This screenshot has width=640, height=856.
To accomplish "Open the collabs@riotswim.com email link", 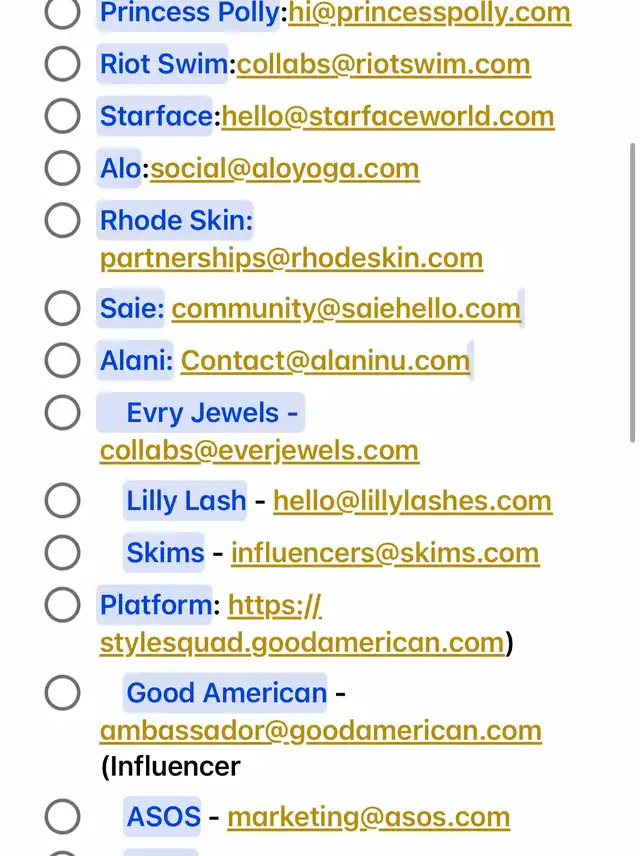I will (383, 64).
